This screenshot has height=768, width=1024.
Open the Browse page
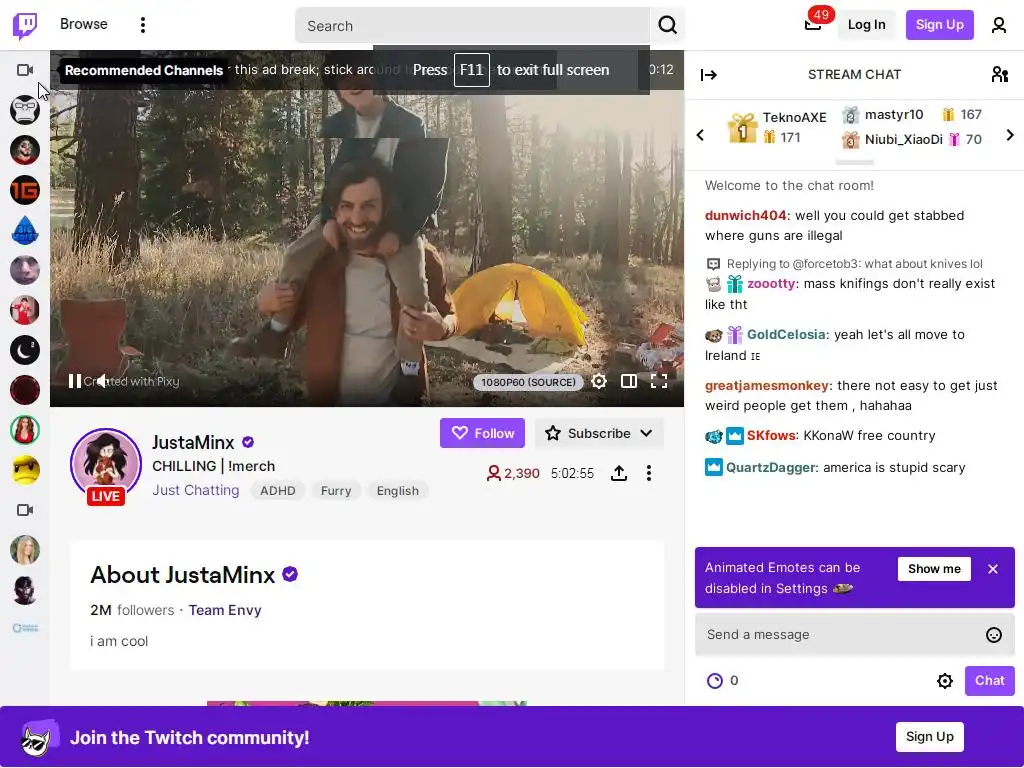(84, 24)
